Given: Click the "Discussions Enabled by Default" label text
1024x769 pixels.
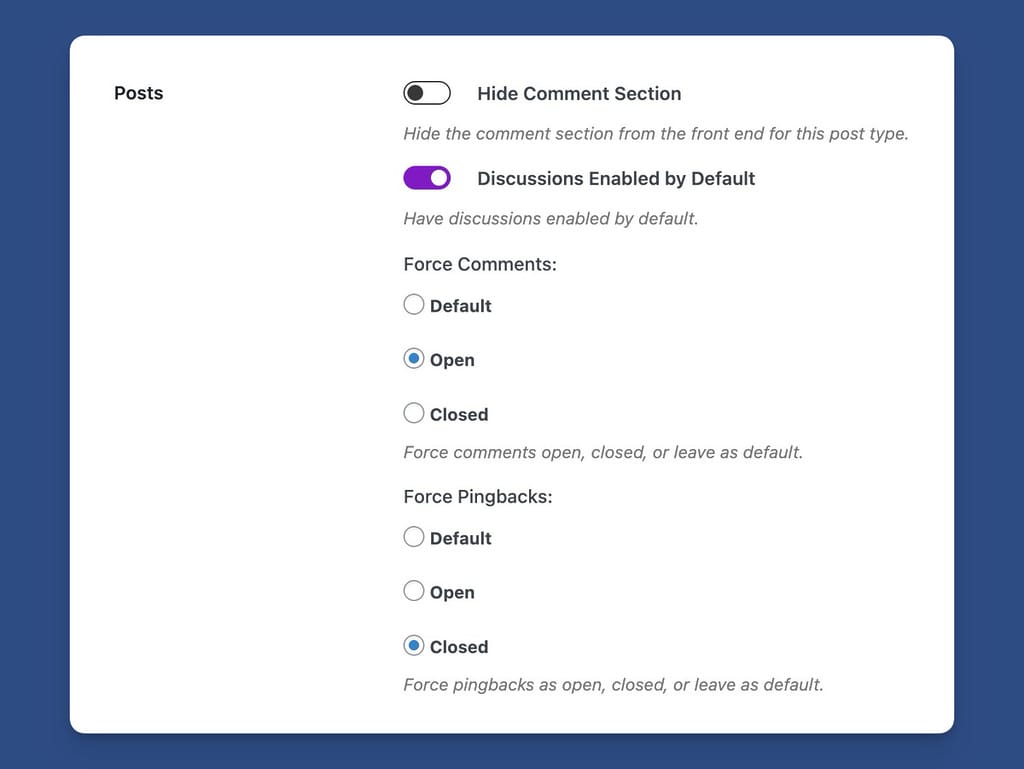Looking at the screenshot, I should 616,179.
